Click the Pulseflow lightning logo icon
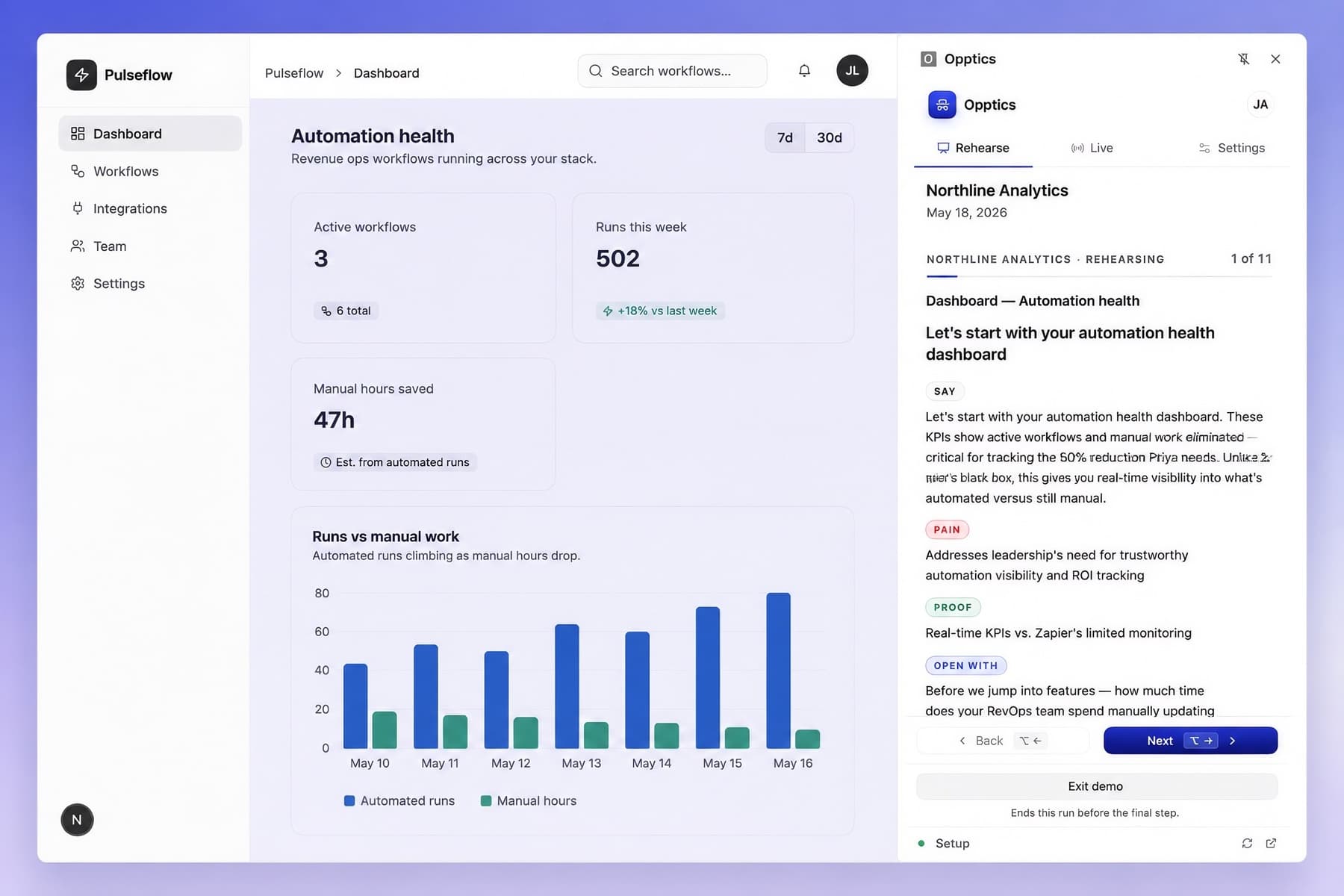 81,75
